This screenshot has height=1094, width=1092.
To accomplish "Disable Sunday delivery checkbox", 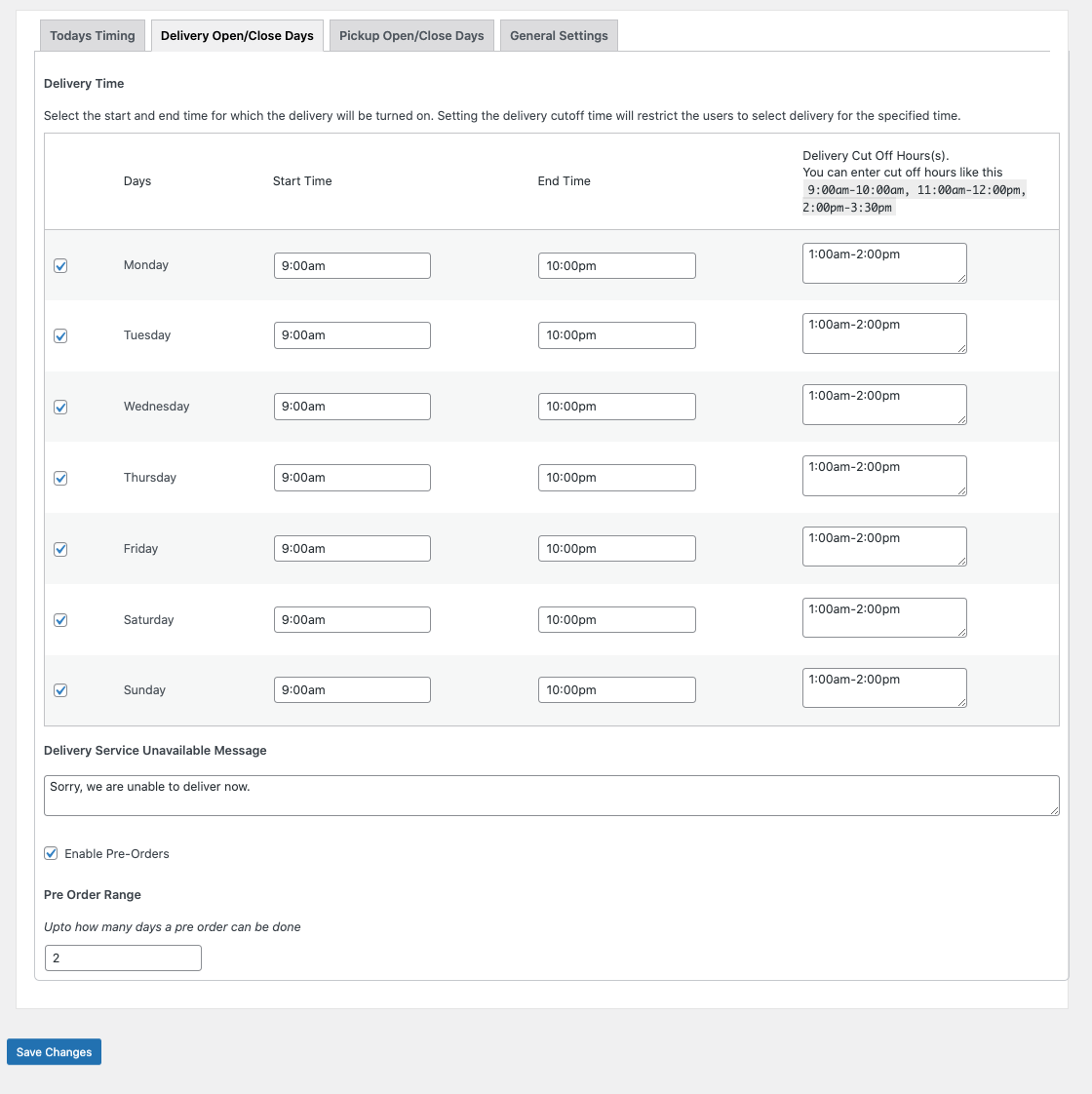I will (x=60, y=690).
